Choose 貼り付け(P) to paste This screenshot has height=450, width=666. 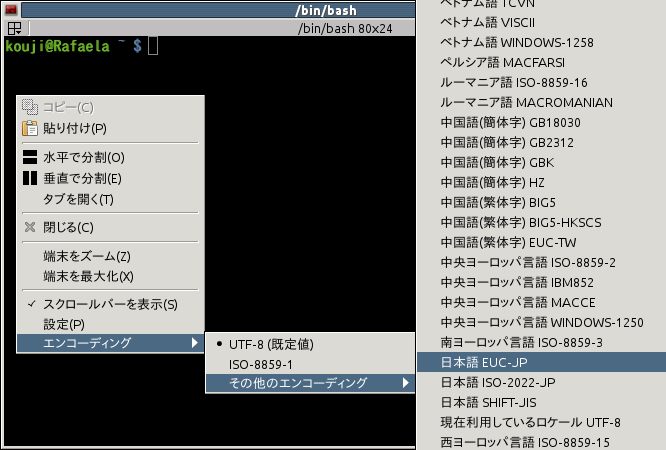110,128
